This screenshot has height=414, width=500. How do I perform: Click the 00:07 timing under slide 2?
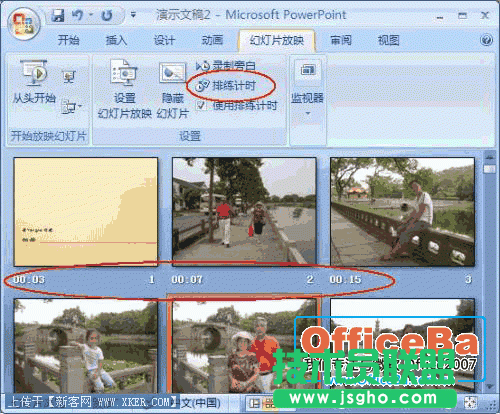click(x=187, y=279)
